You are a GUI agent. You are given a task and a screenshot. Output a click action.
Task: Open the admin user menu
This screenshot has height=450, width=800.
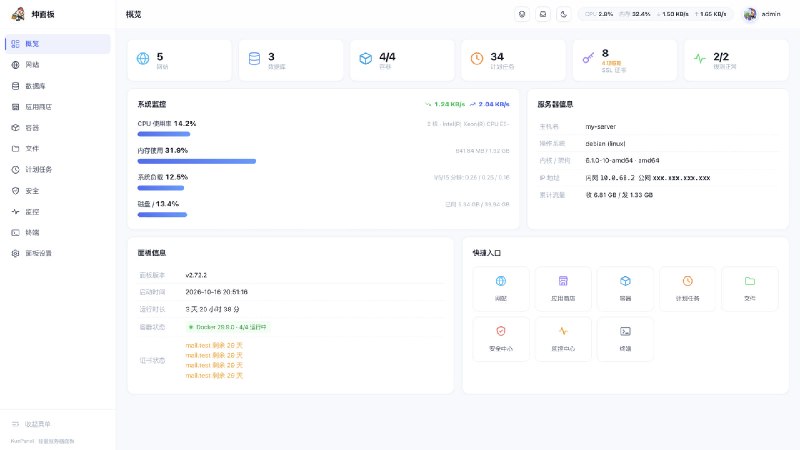click(x=762, y=14)
